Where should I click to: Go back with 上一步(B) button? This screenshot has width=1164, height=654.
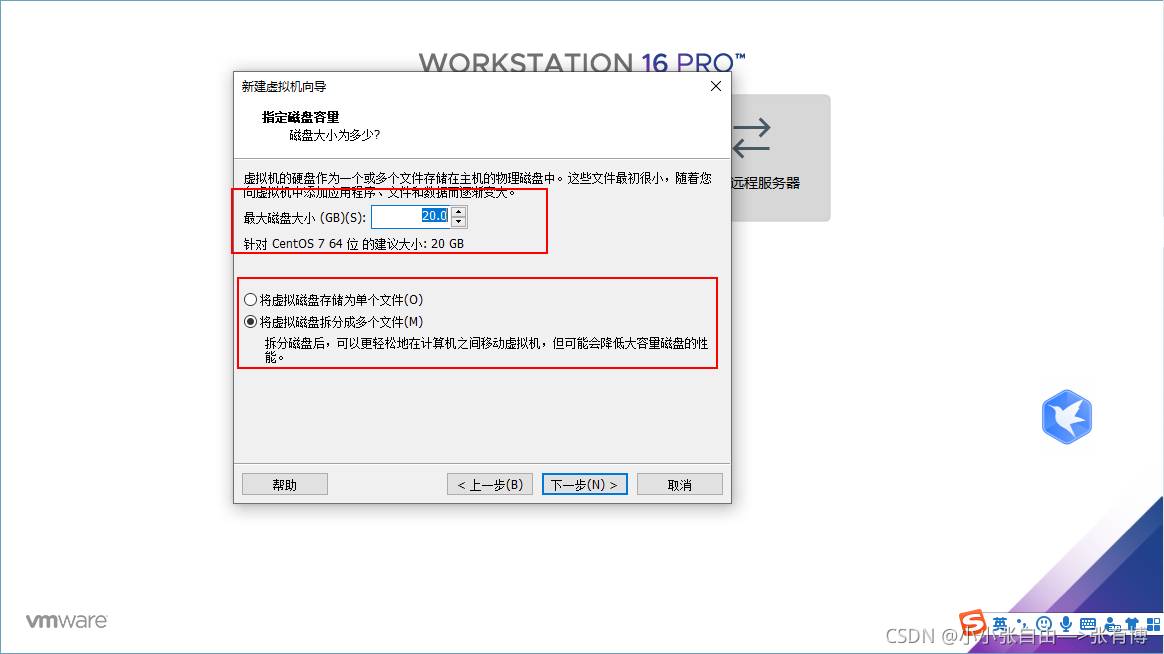pos(489,485)
